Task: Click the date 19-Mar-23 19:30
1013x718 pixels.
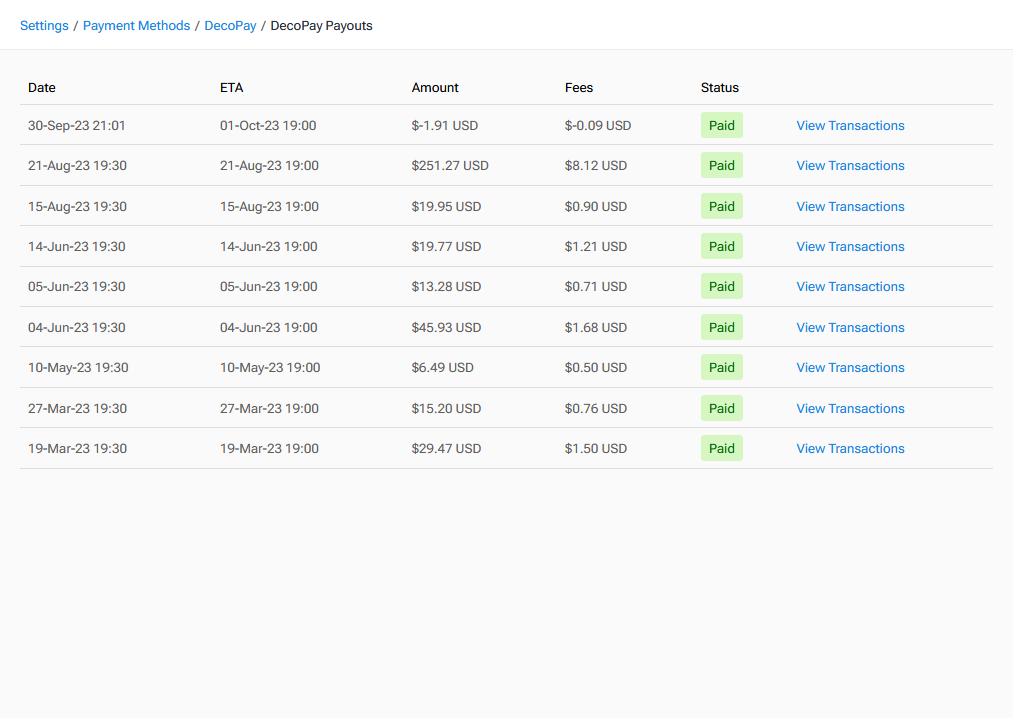Action: pyautogui.click(x=77, y=448)
